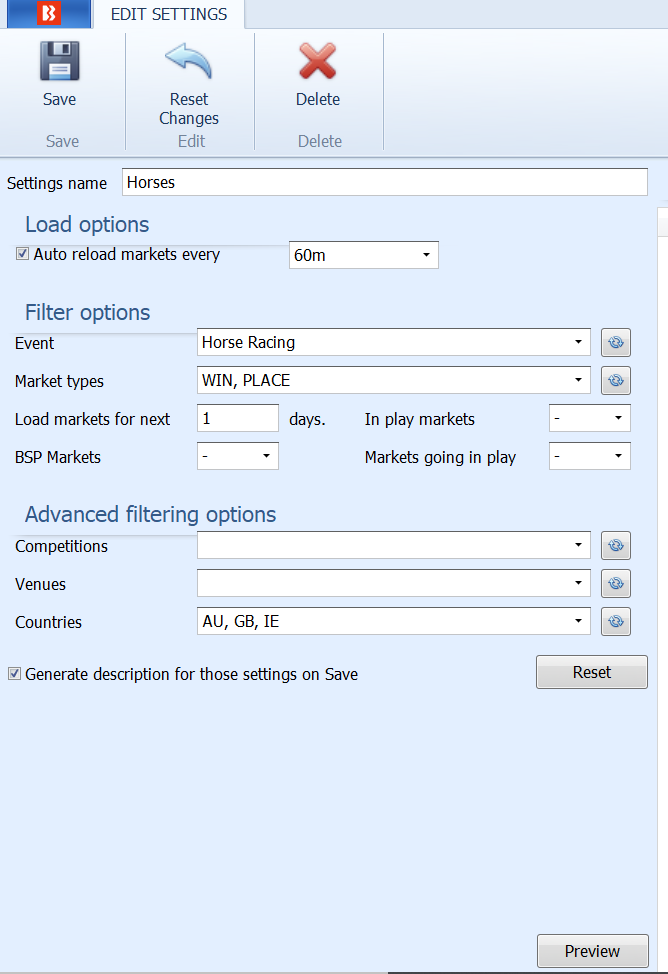Refresh the Venues list
The width and height of the screenshot is (668, 974).
616,583
